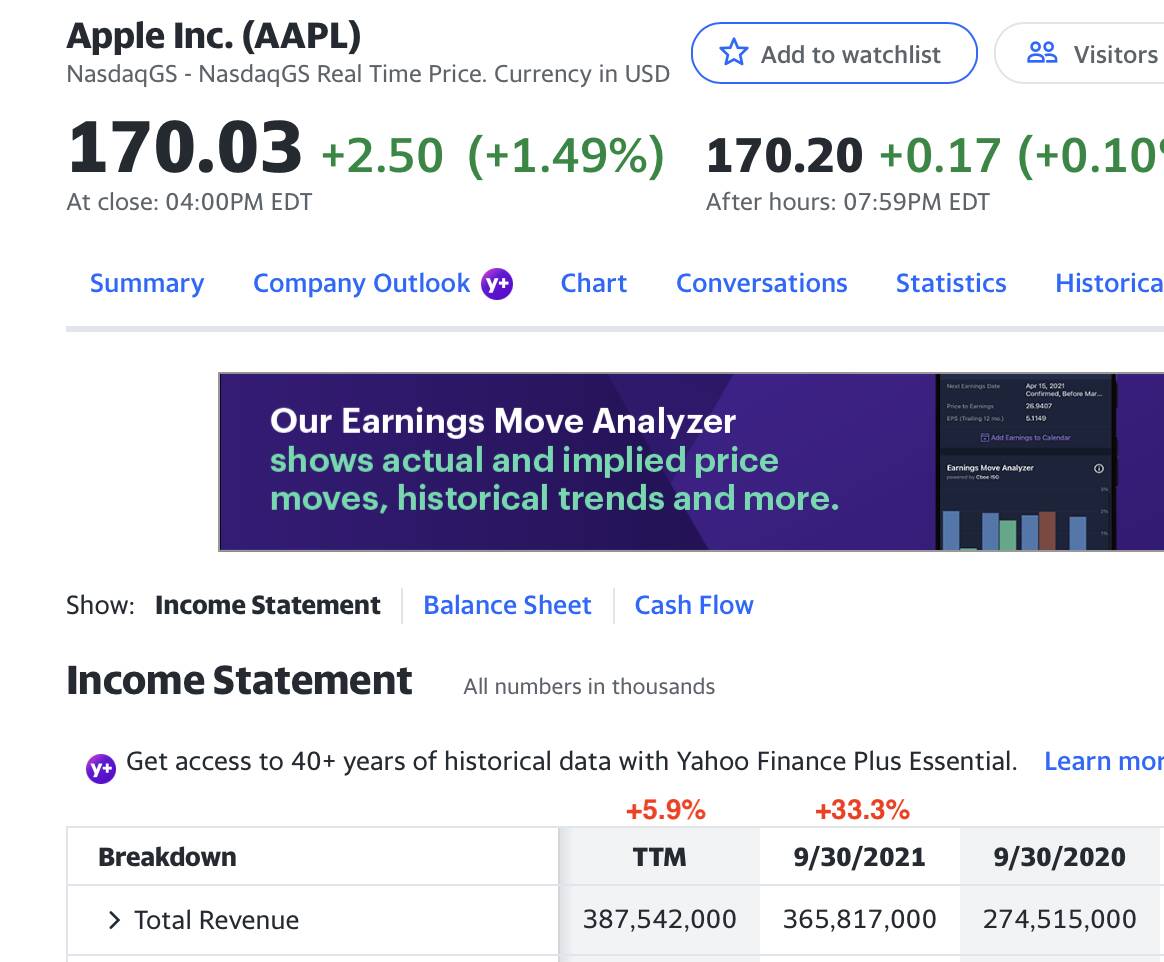Switch to the Chart tab

(593, 284)
